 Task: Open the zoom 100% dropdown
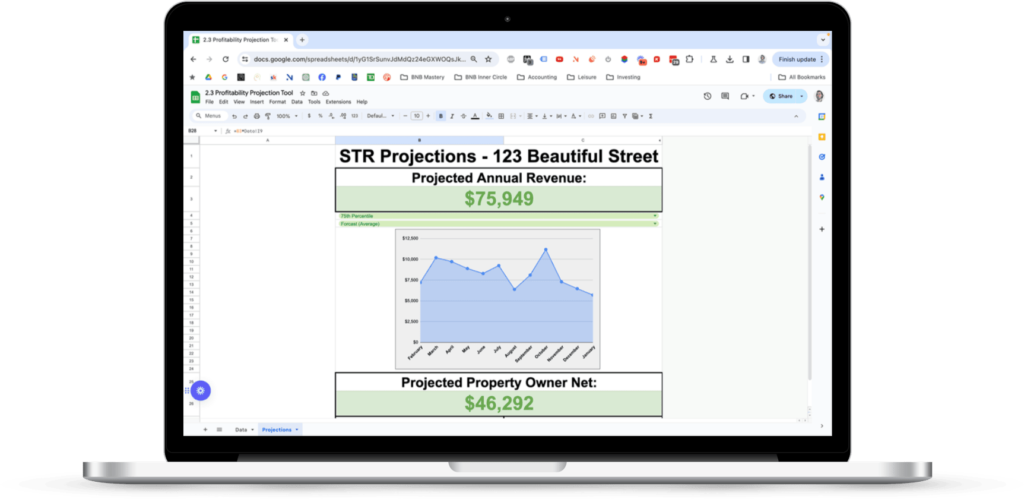pyautogui.click(x=285, y=116)
